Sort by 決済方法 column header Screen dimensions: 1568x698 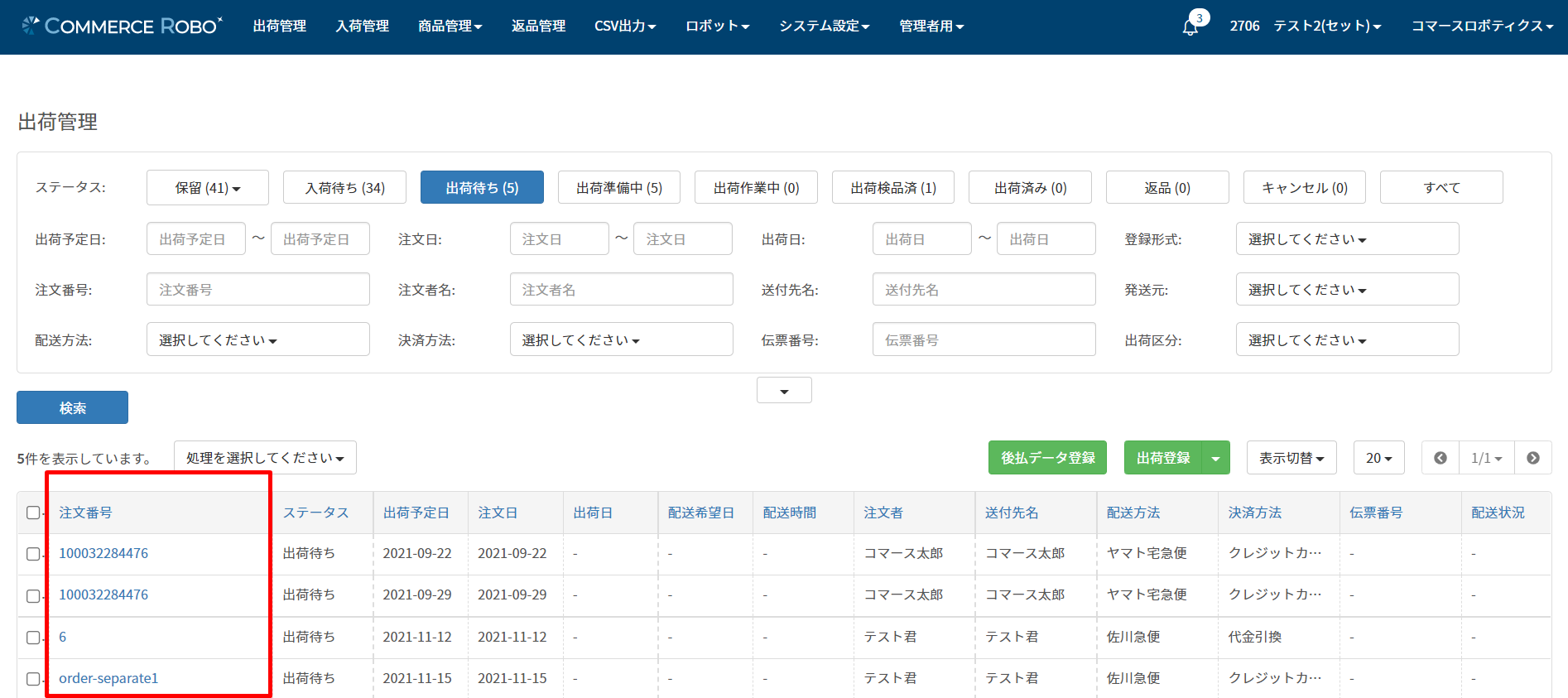[x=1255, y=513]
